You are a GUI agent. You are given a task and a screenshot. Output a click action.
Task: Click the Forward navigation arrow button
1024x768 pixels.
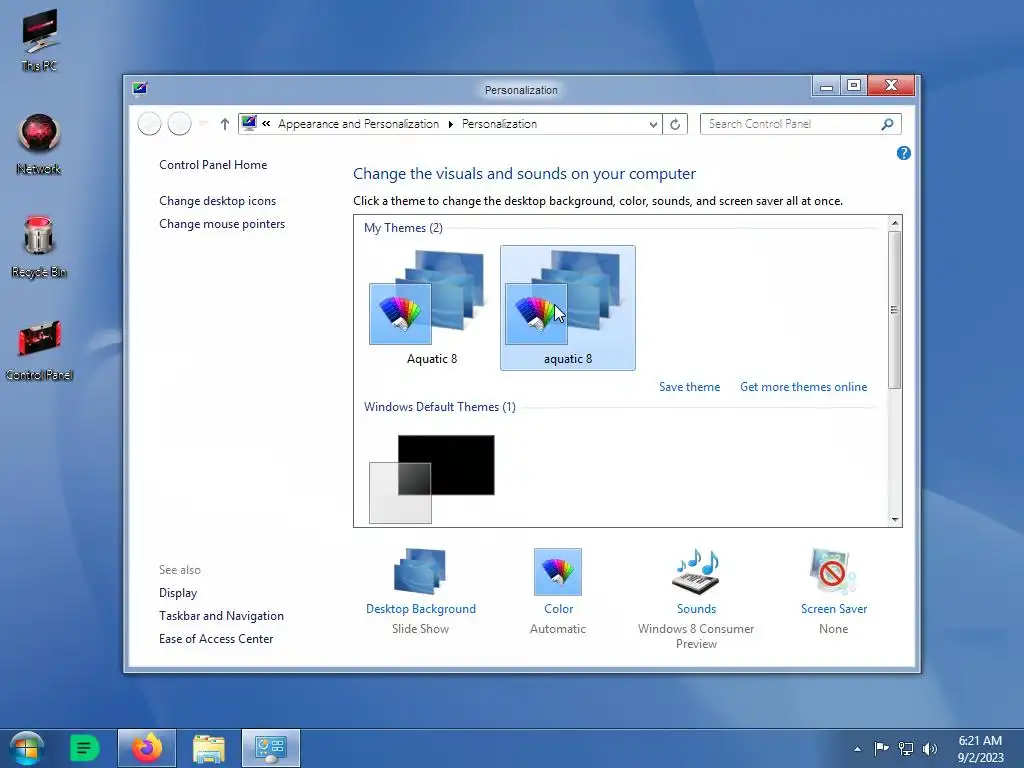(x=180, y=123)
